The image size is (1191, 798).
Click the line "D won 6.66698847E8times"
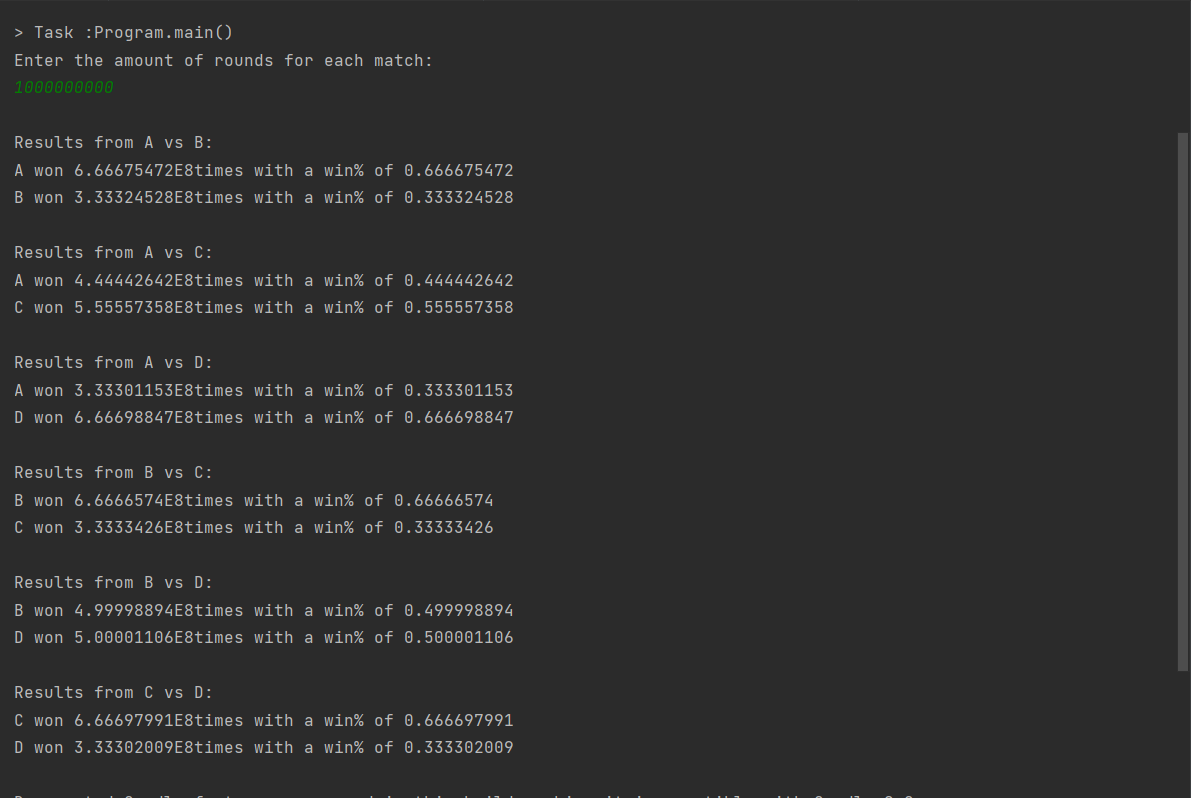click(263, 418)
